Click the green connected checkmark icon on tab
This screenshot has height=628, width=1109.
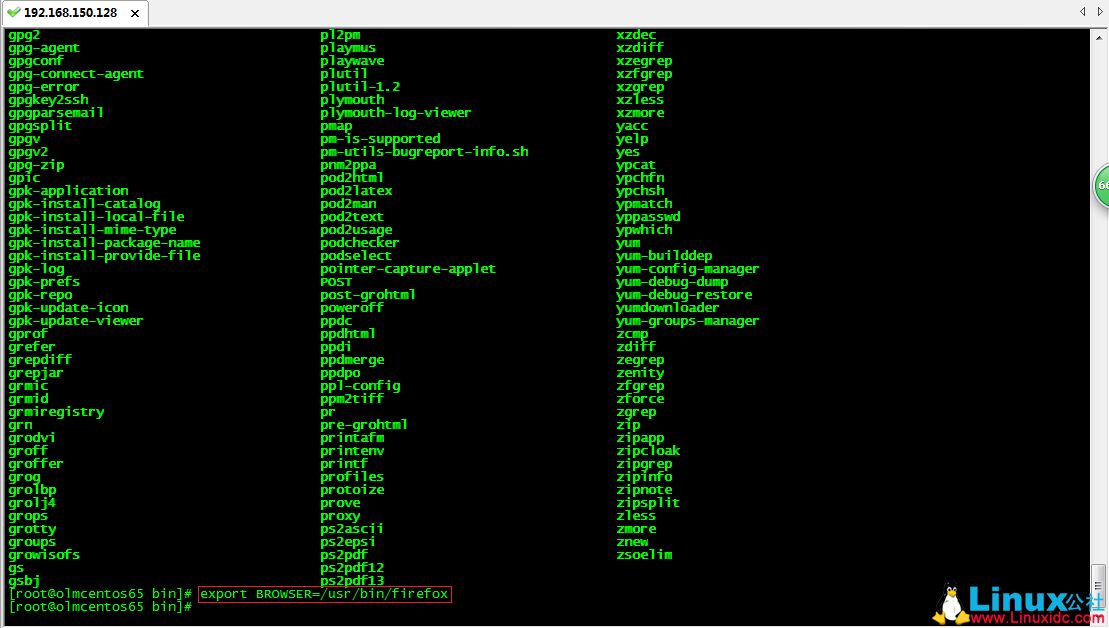[13, 12]
